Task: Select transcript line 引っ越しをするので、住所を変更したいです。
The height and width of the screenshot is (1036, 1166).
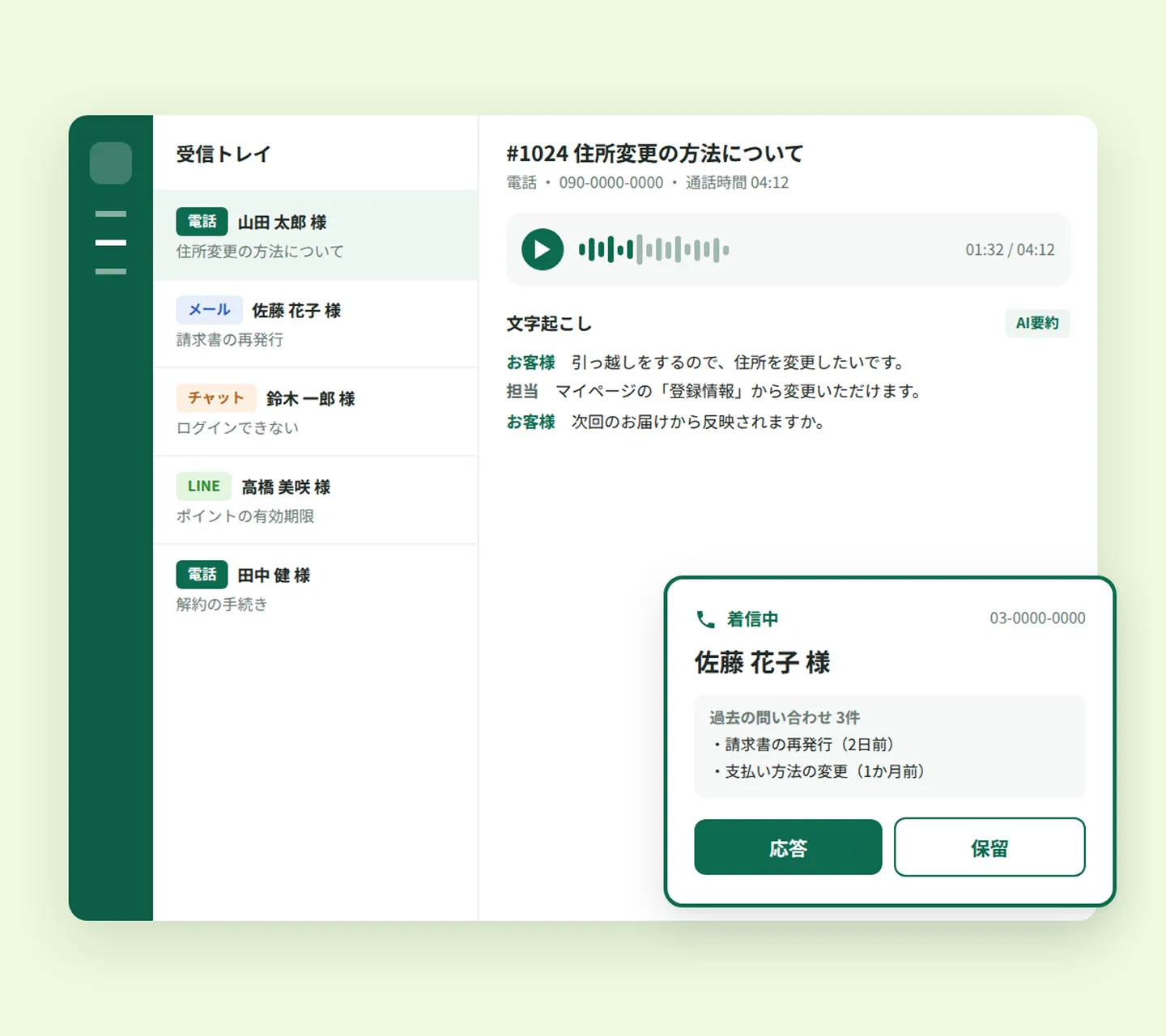Action: 738,363
